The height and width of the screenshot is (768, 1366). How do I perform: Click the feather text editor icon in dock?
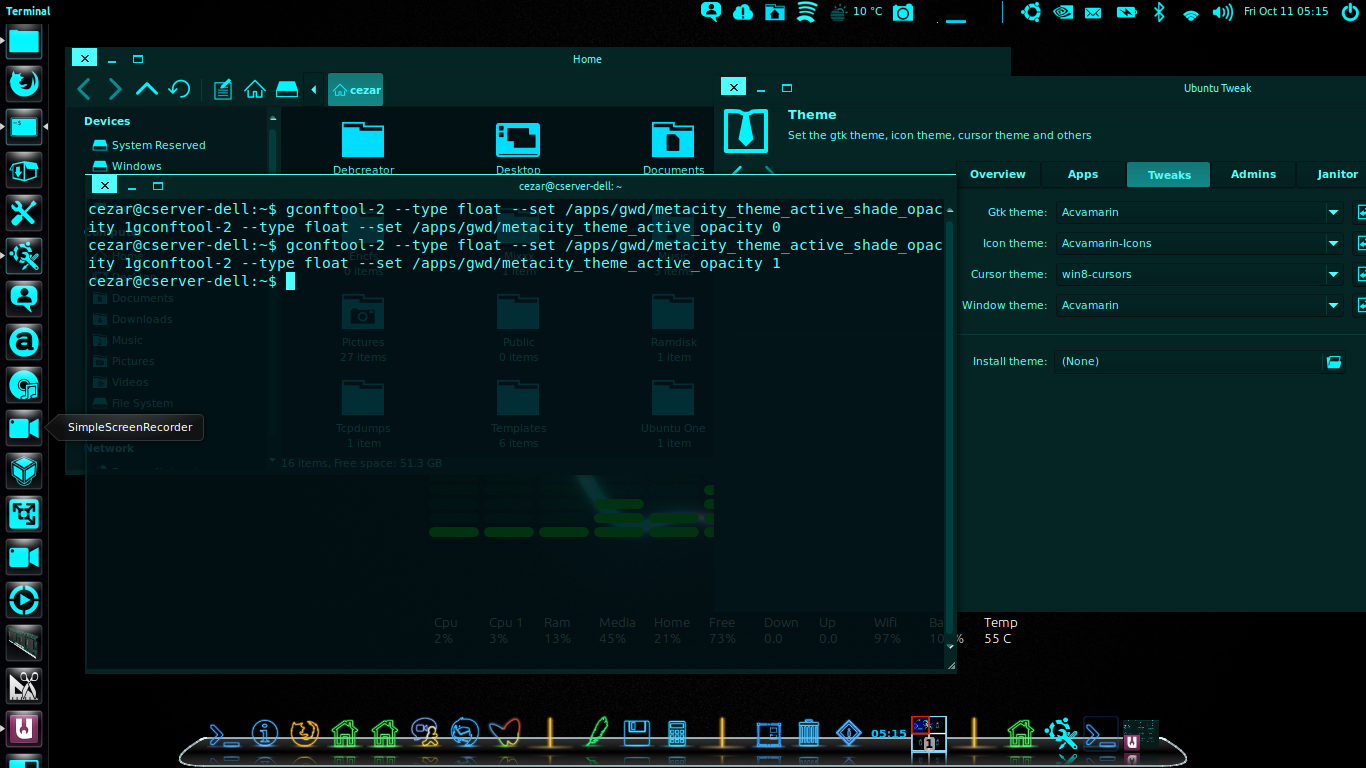(598, 733)
